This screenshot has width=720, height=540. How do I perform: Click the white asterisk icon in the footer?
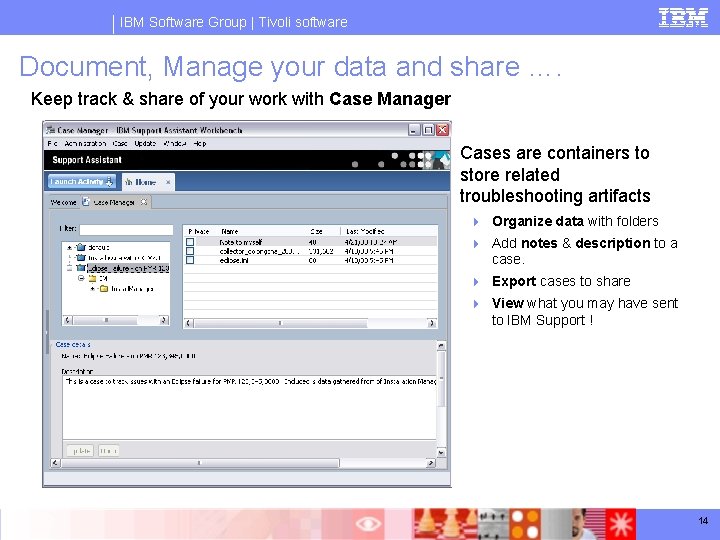[x=621, y=524]
